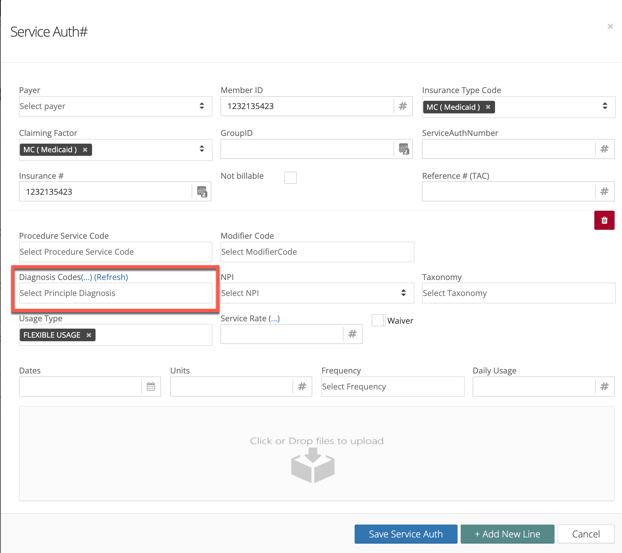Open the Select Frequency dropdown
The image size is (622, 553).
[x=392, y=386]
